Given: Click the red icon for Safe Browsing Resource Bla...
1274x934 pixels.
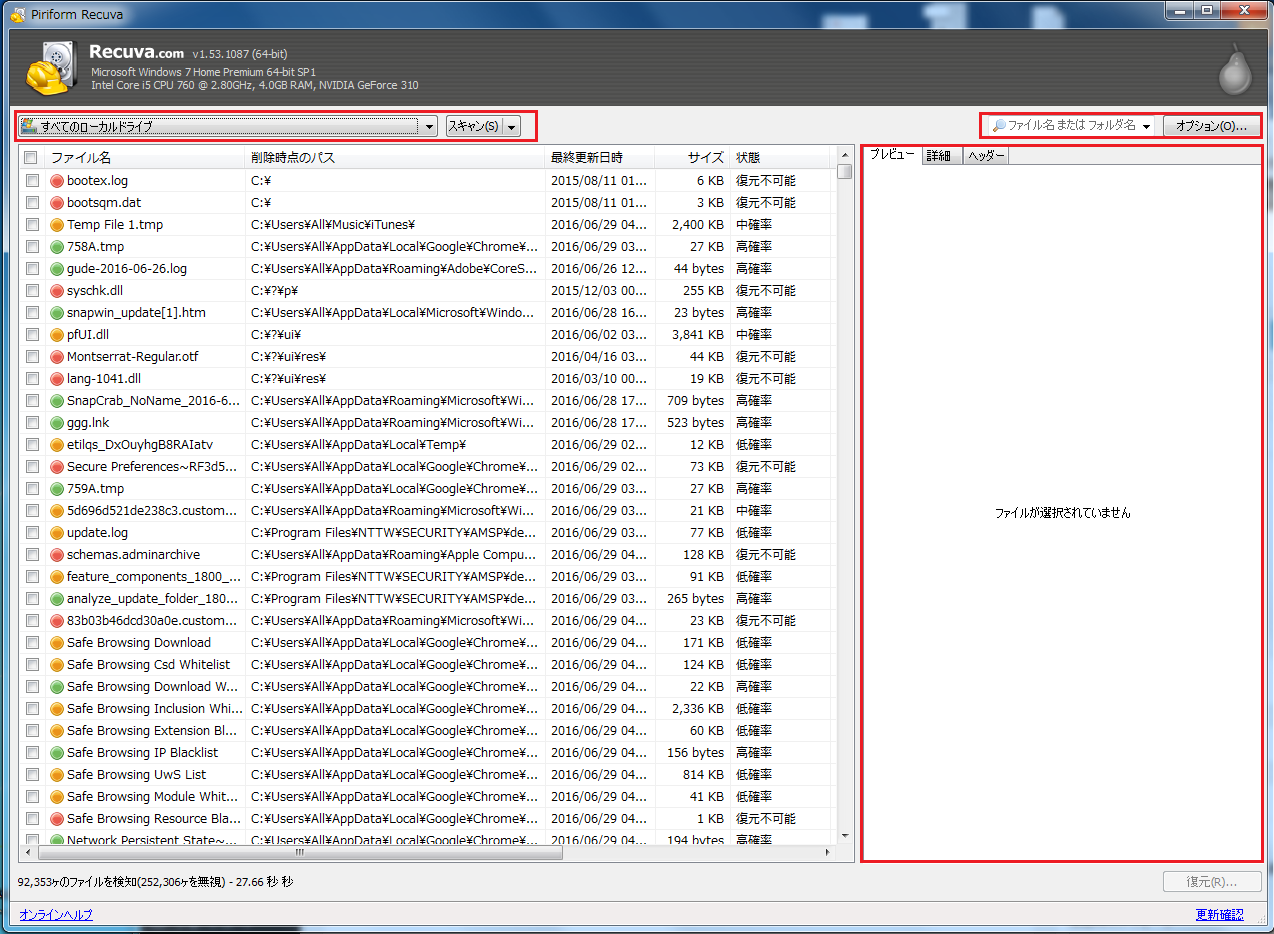Looking at the screenshot, I should [57, 819].
